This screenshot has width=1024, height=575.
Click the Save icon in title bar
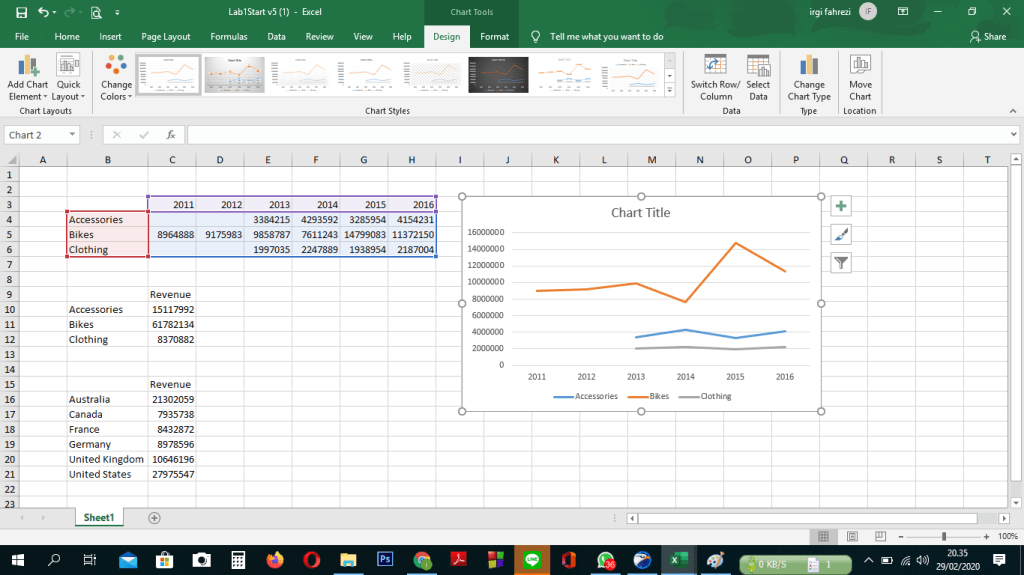pyautogui.click(x=21, y=12)
